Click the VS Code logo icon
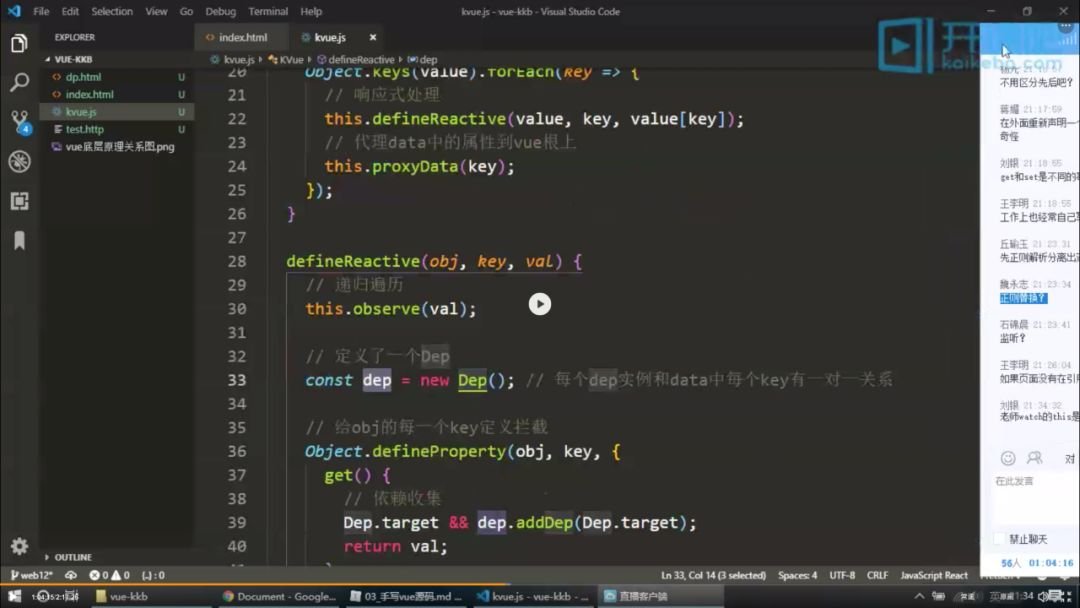The width and height of the screenshot is (1080, 608). click(x=14, y=11)
